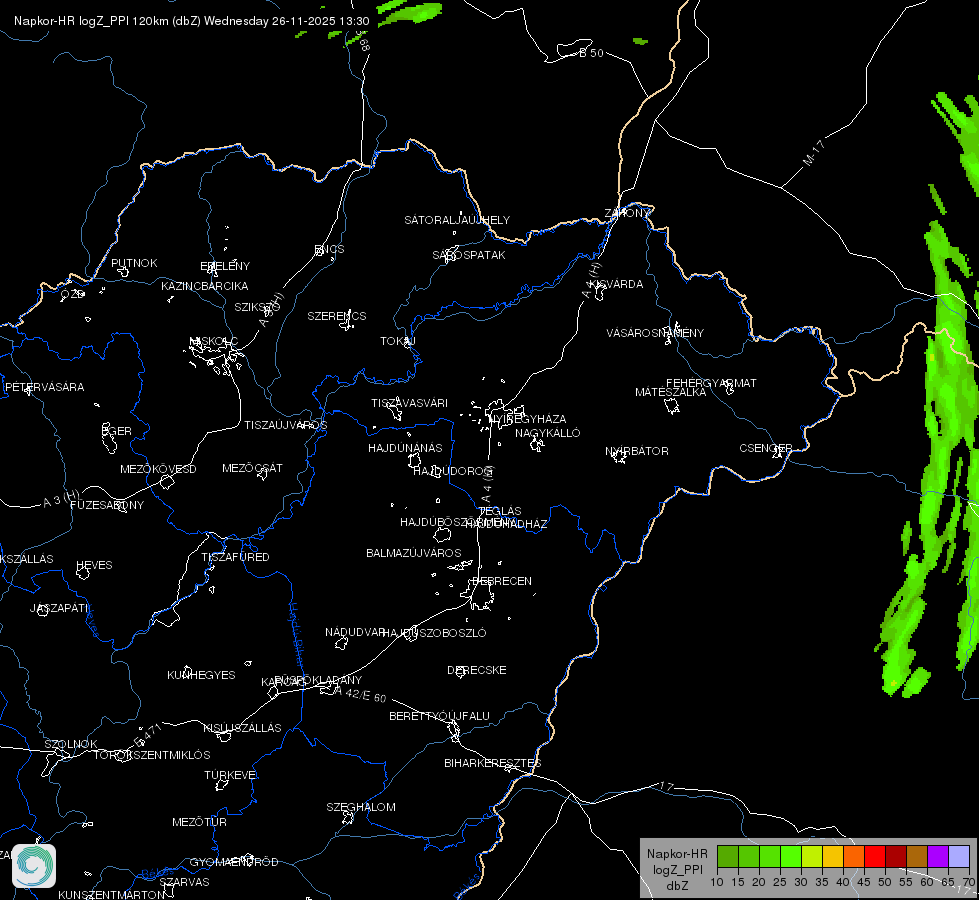The image size is (979, 900).
Task: Click the B 50 road label
Action: click(x=591, y=53)
